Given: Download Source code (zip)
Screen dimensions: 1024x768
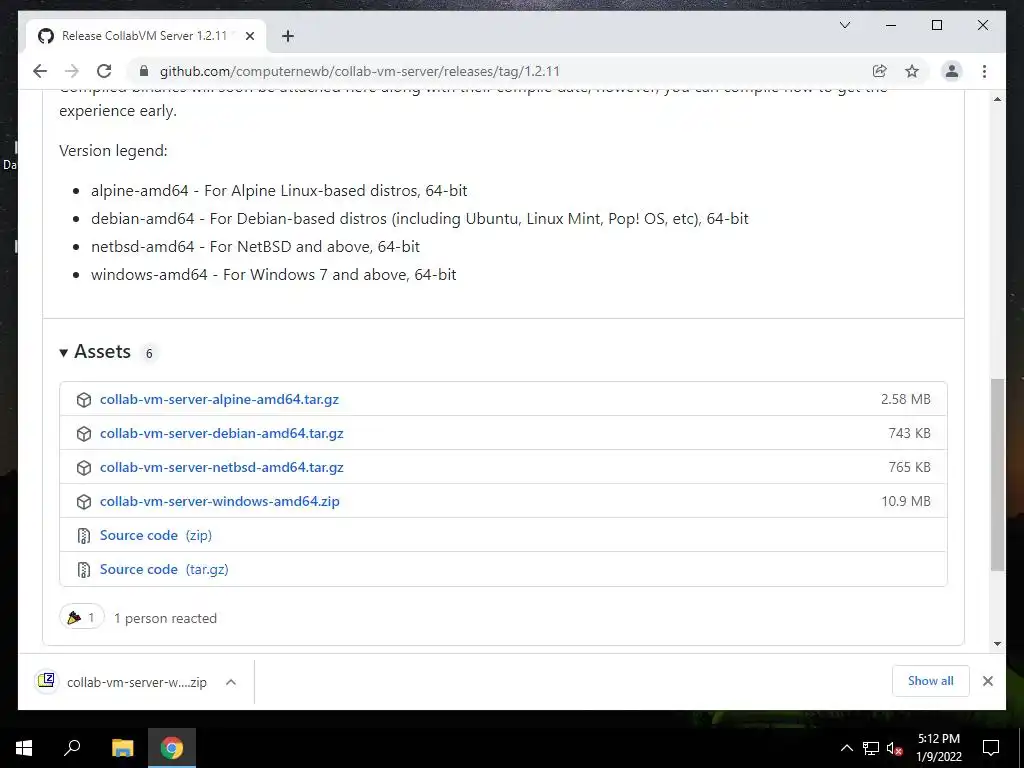Looking at the screenshot, I should (x=155, y=535).
